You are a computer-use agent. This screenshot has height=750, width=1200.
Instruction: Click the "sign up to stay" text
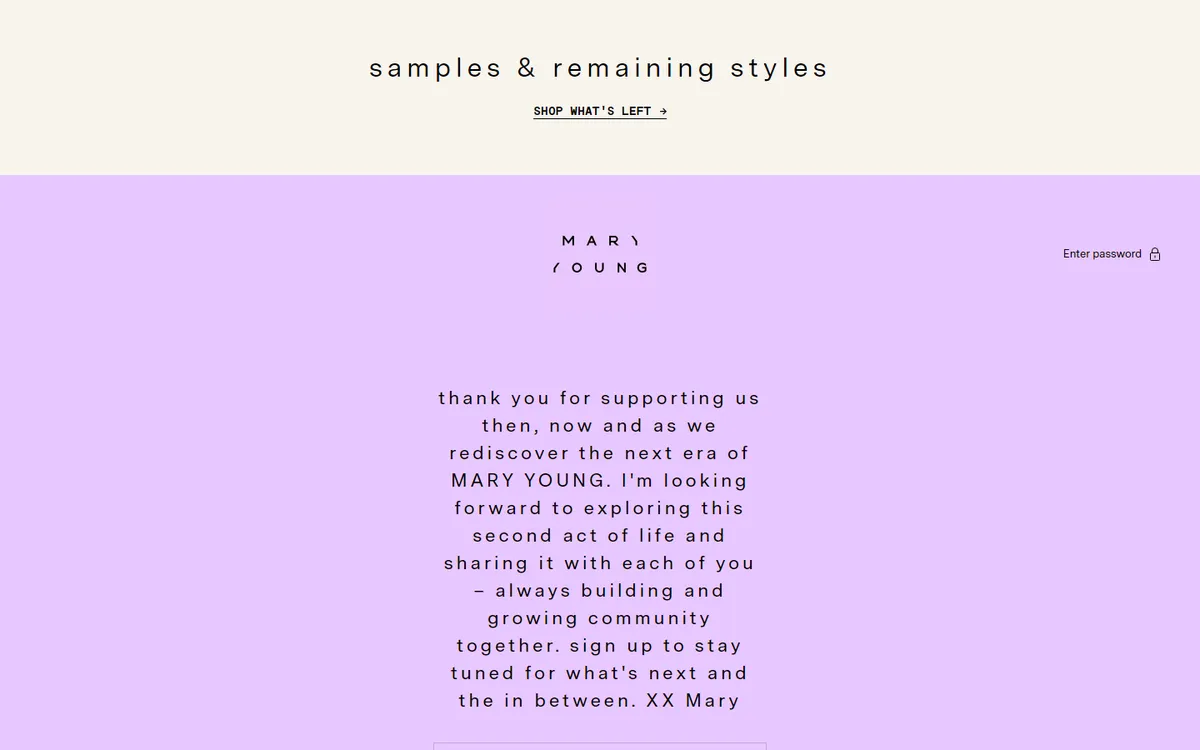point(656,646)
